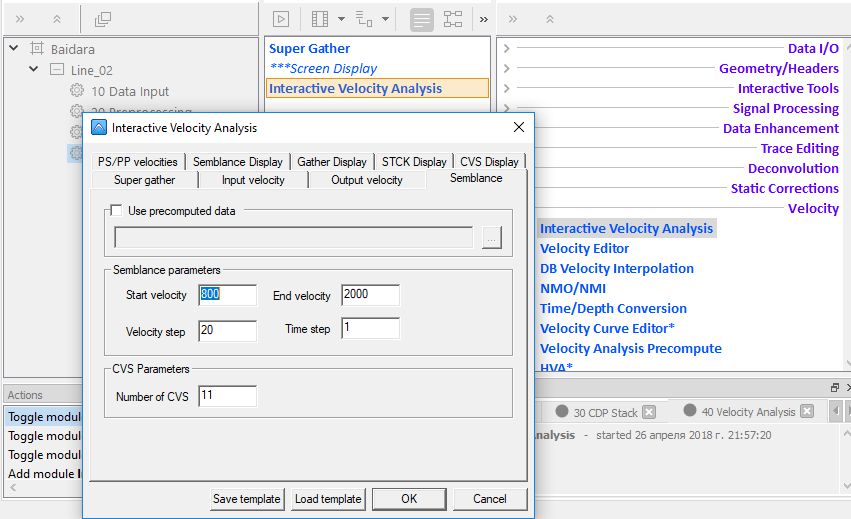Expand the Geometry/Headers module group

tap(506, 68)
